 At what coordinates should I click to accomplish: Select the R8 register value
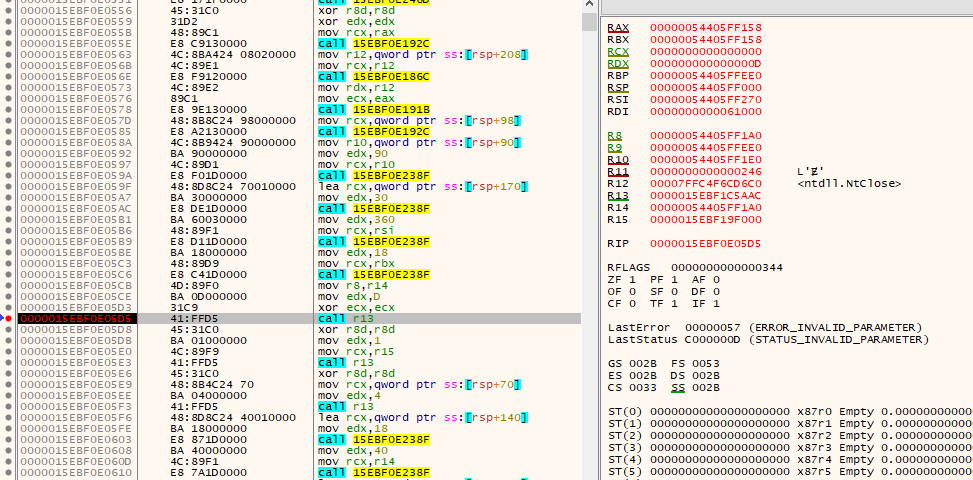click(706, 135)
